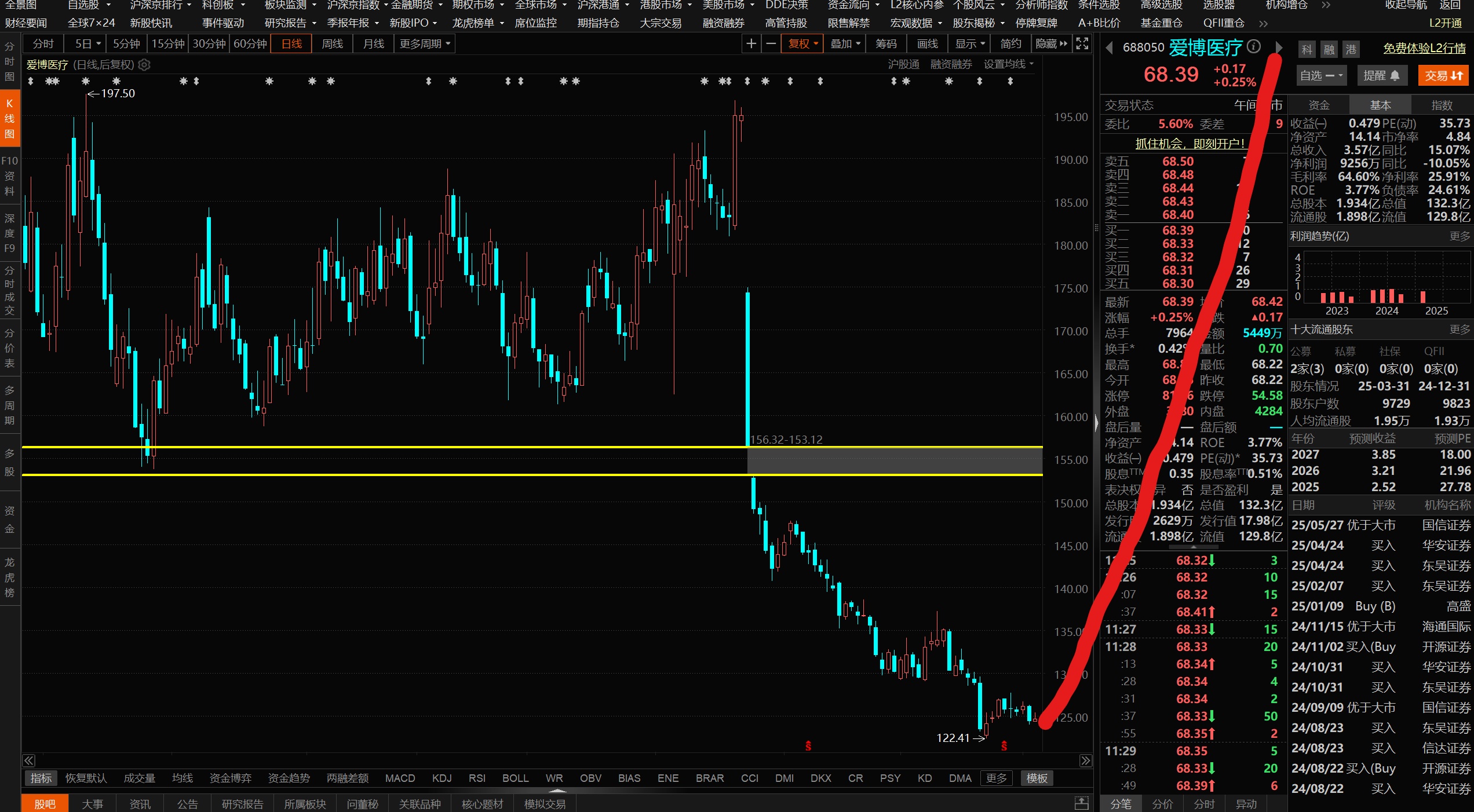Switch to the 公告 bottom tab

(187, 804)
